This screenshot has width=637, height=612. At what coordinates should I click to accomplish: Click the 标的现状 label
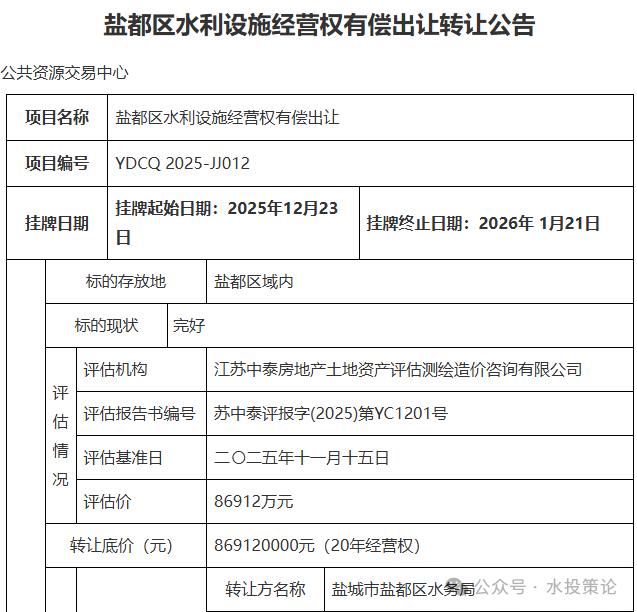point(106,326)
